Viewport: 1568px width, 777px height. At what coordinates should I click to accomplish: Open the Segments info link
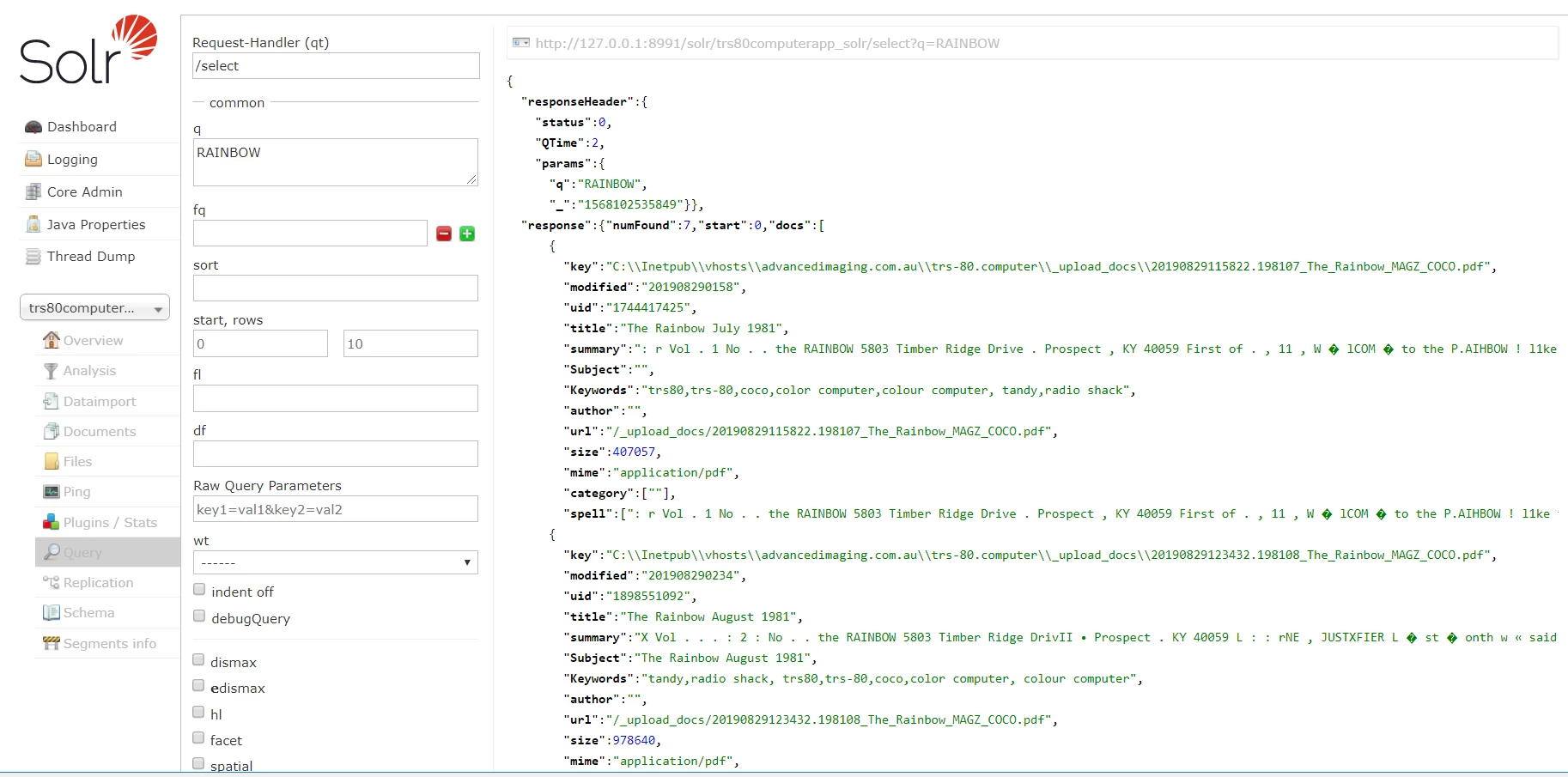110,644
